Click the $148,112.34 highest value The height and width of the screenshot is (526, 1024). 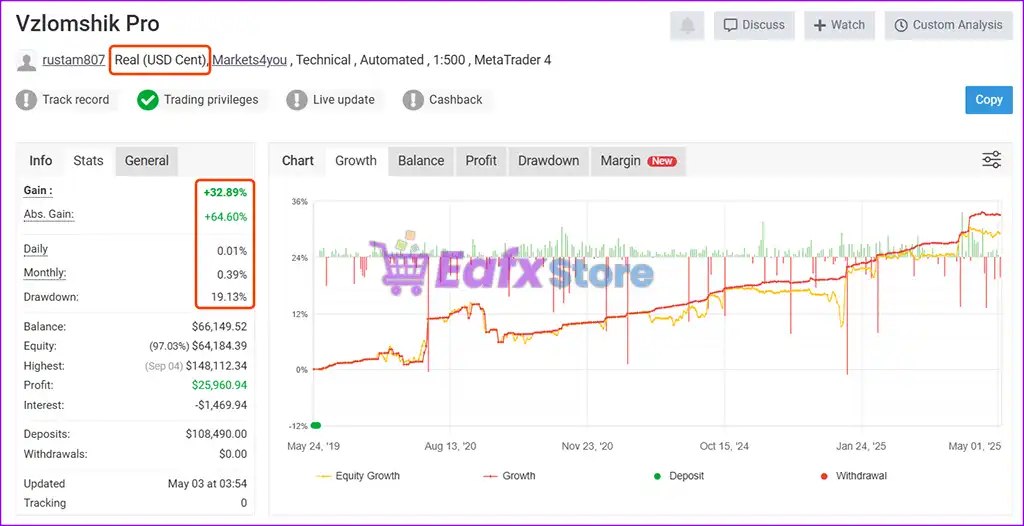217,366
